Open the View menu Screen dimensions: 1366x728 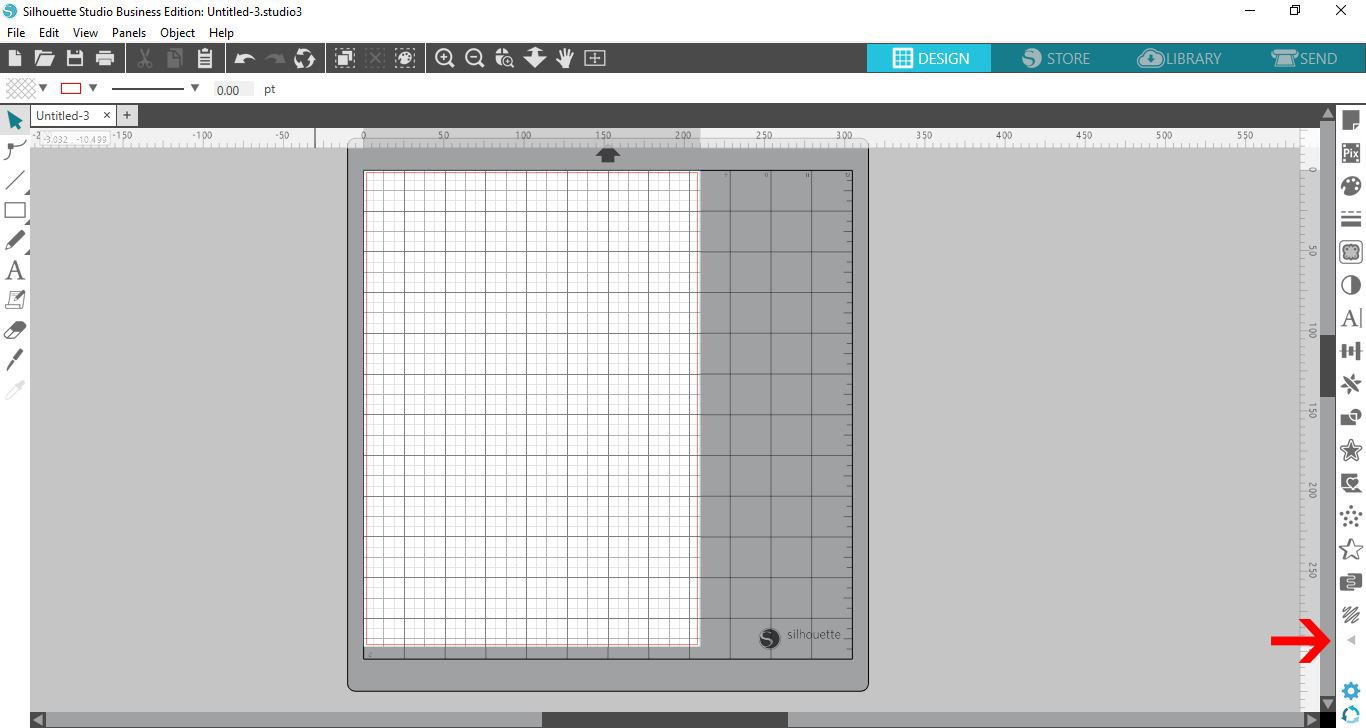coord(85,33)
